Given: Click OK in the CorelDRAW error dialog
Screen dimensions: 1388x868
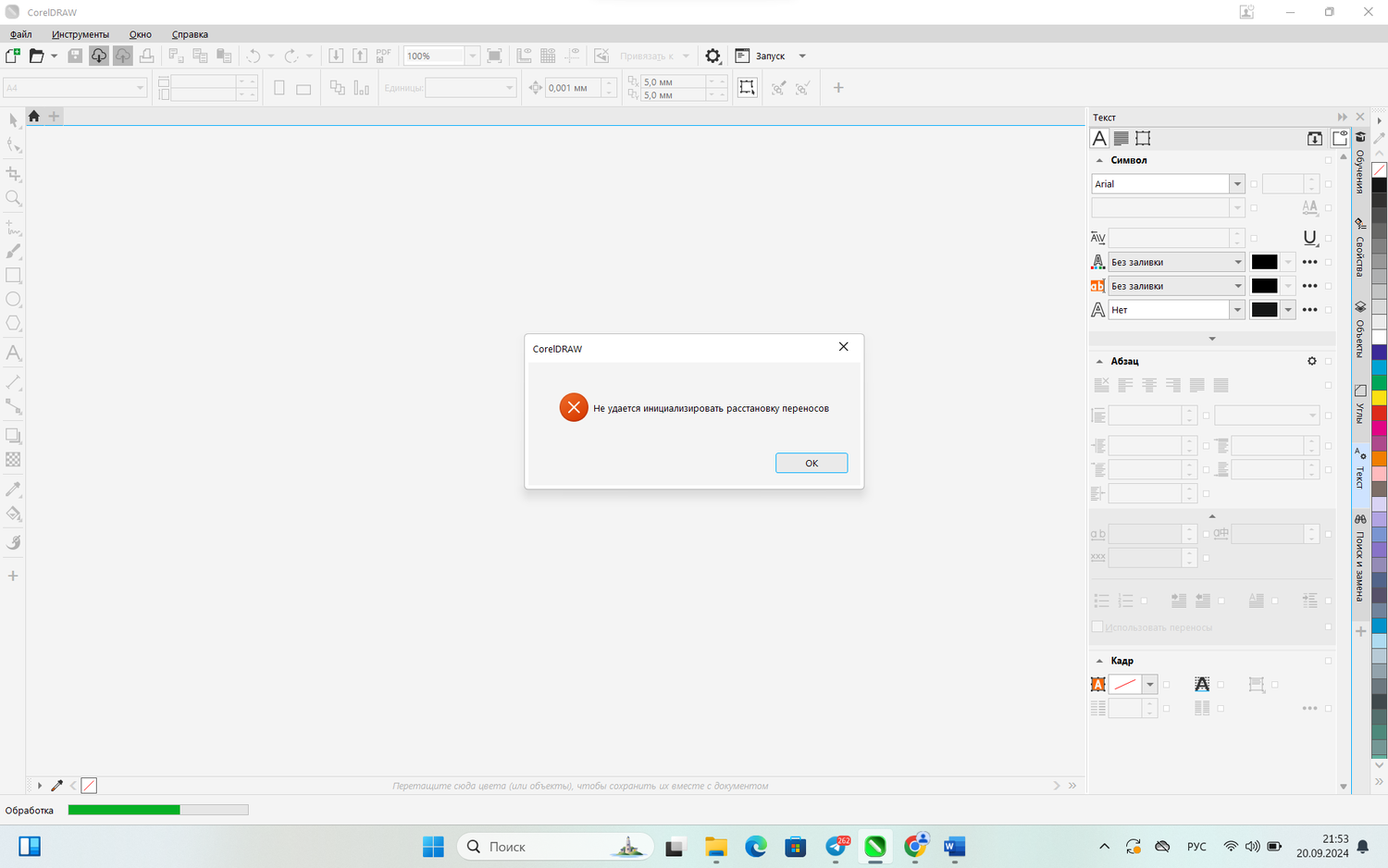Looking at the screenshot, I should [x=812, y=463].
